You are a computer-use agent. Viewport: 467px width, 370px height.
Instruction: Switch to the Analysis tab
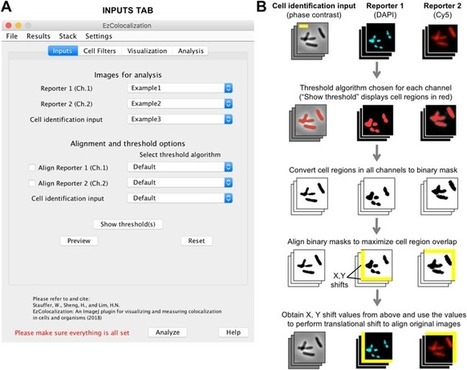(x=191, y=51)
